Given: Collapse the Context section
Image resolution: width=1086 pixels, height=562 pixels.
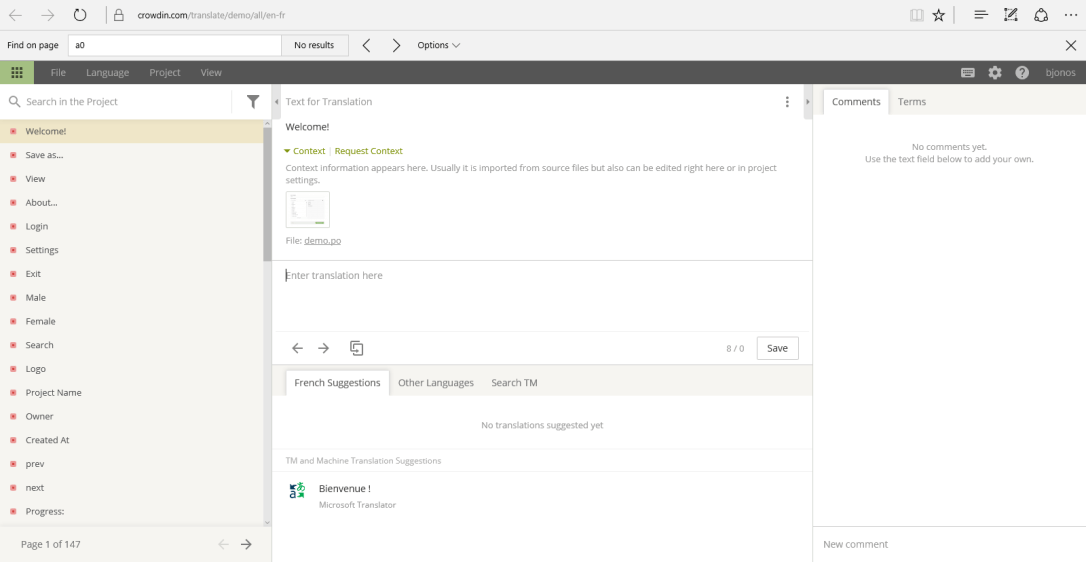Looking at the screenshot, I should pyautogui.click(x=304, y=151).
